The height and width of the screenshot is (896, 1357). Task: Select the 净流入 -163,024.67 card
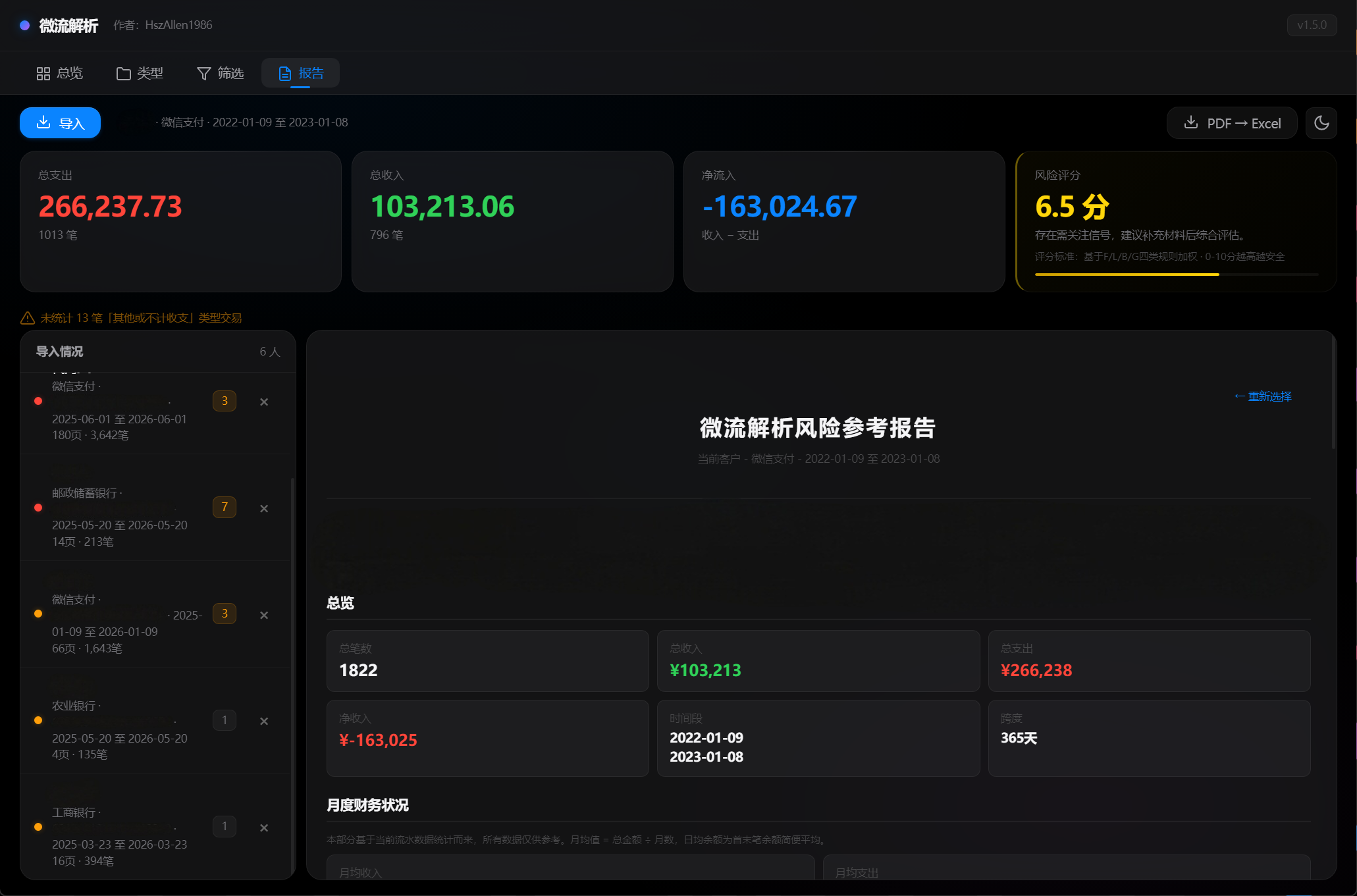(x=844, y=221)
